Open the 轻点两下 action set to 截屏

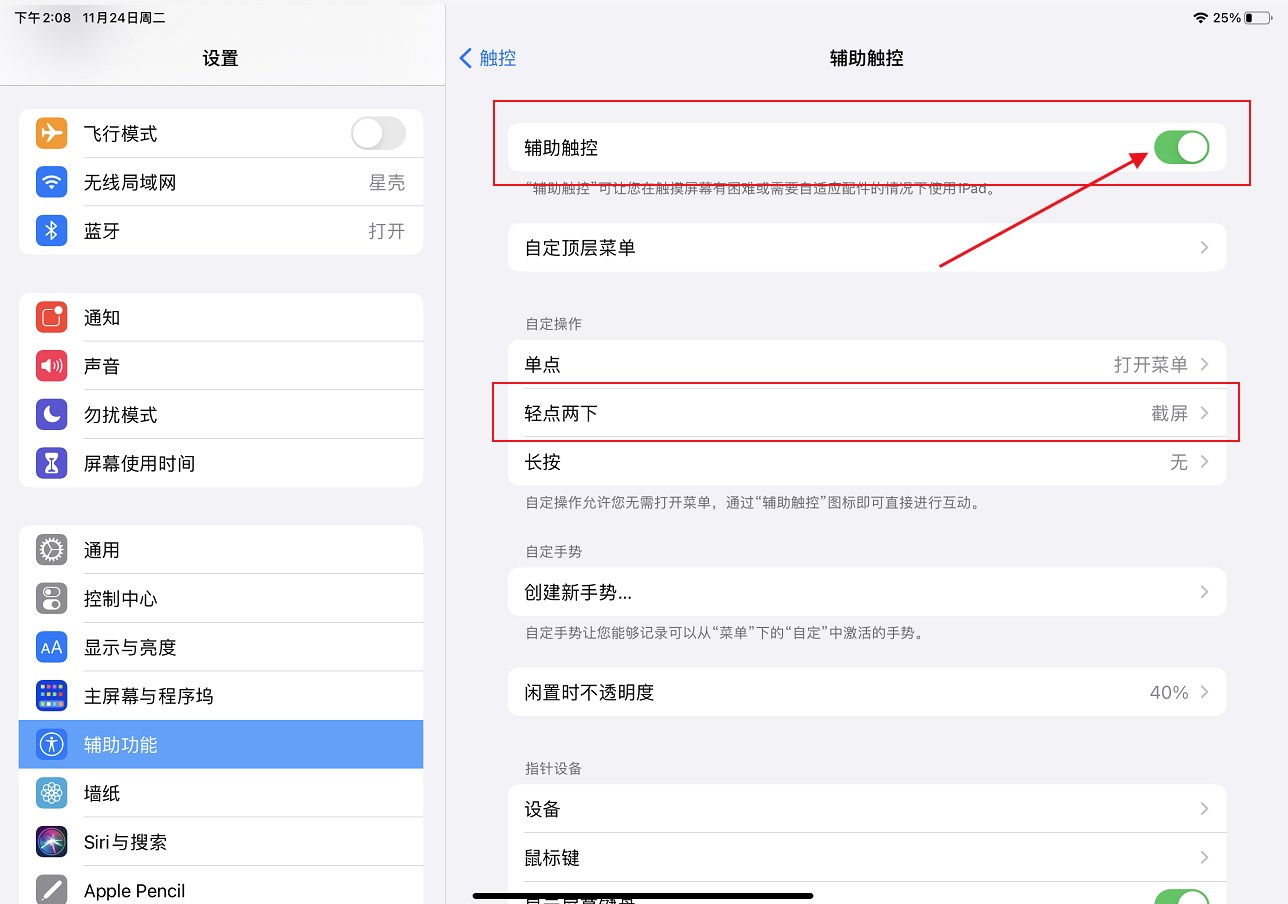(866, 412)
